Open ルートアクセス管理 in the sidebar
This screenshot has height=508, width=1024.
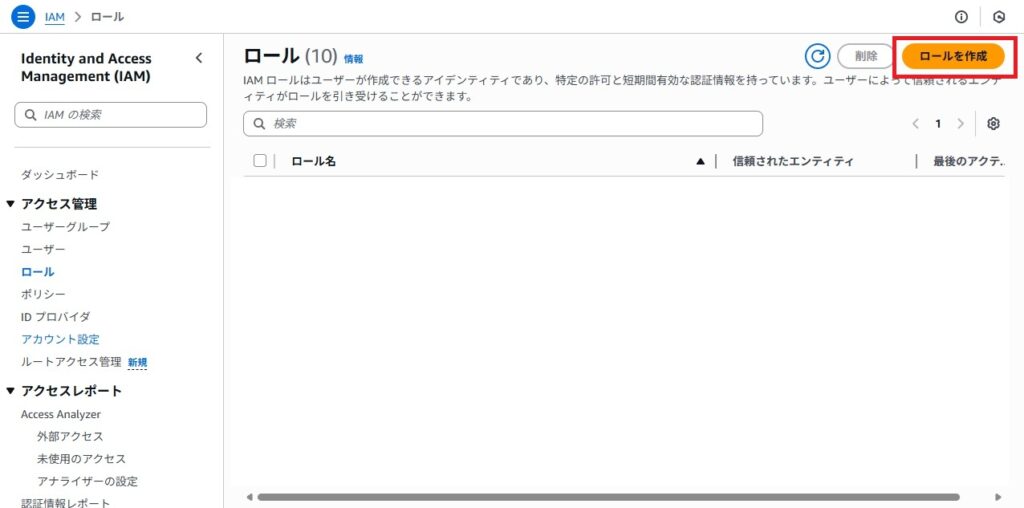click(x=71, y=362)
